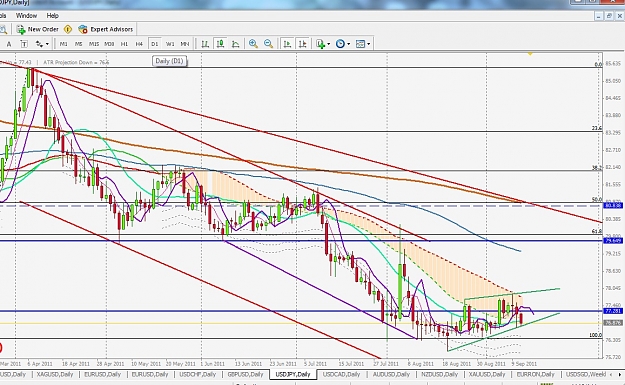Switch chart to M30 timeframe
The width and height of the screenshot is (625, 385).
[x=109, y=44]
